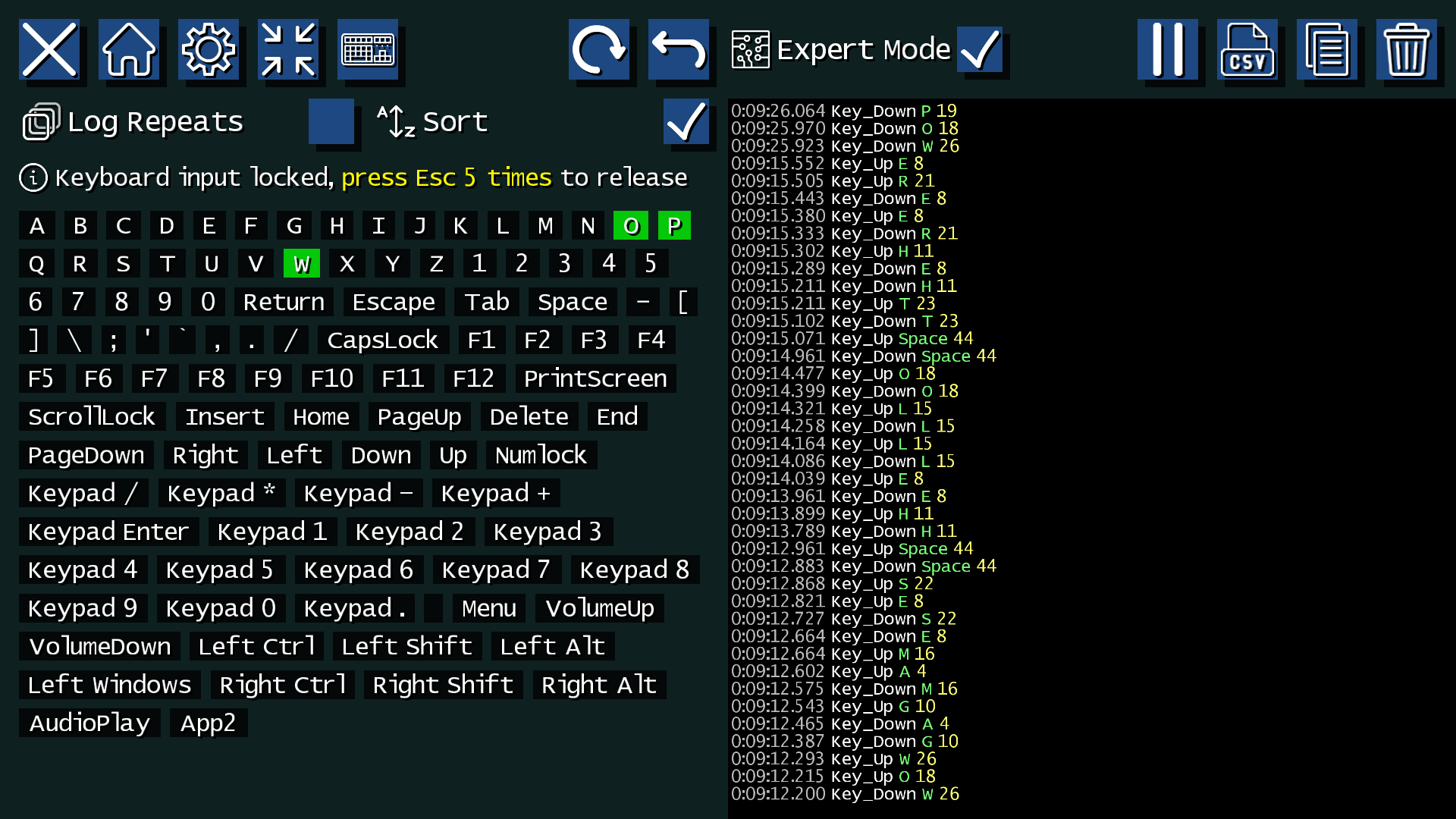Close the screen with the X icon
The width and height of the screenshot is (1456, 819).
click(49, 49)
